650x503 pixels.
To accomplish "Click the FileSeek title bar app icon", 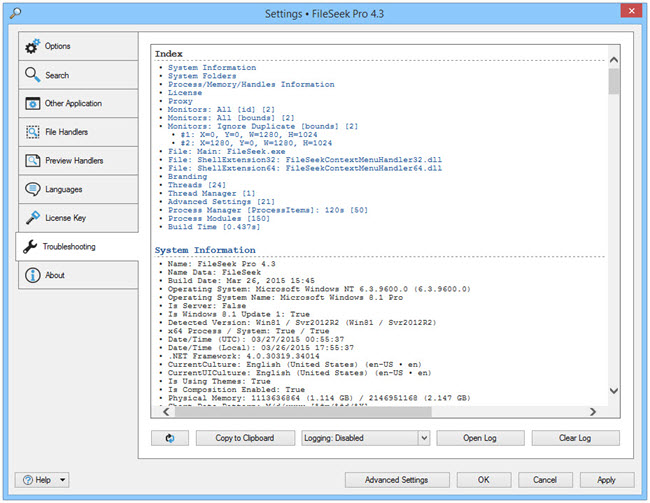I will [x=15, y=13].
